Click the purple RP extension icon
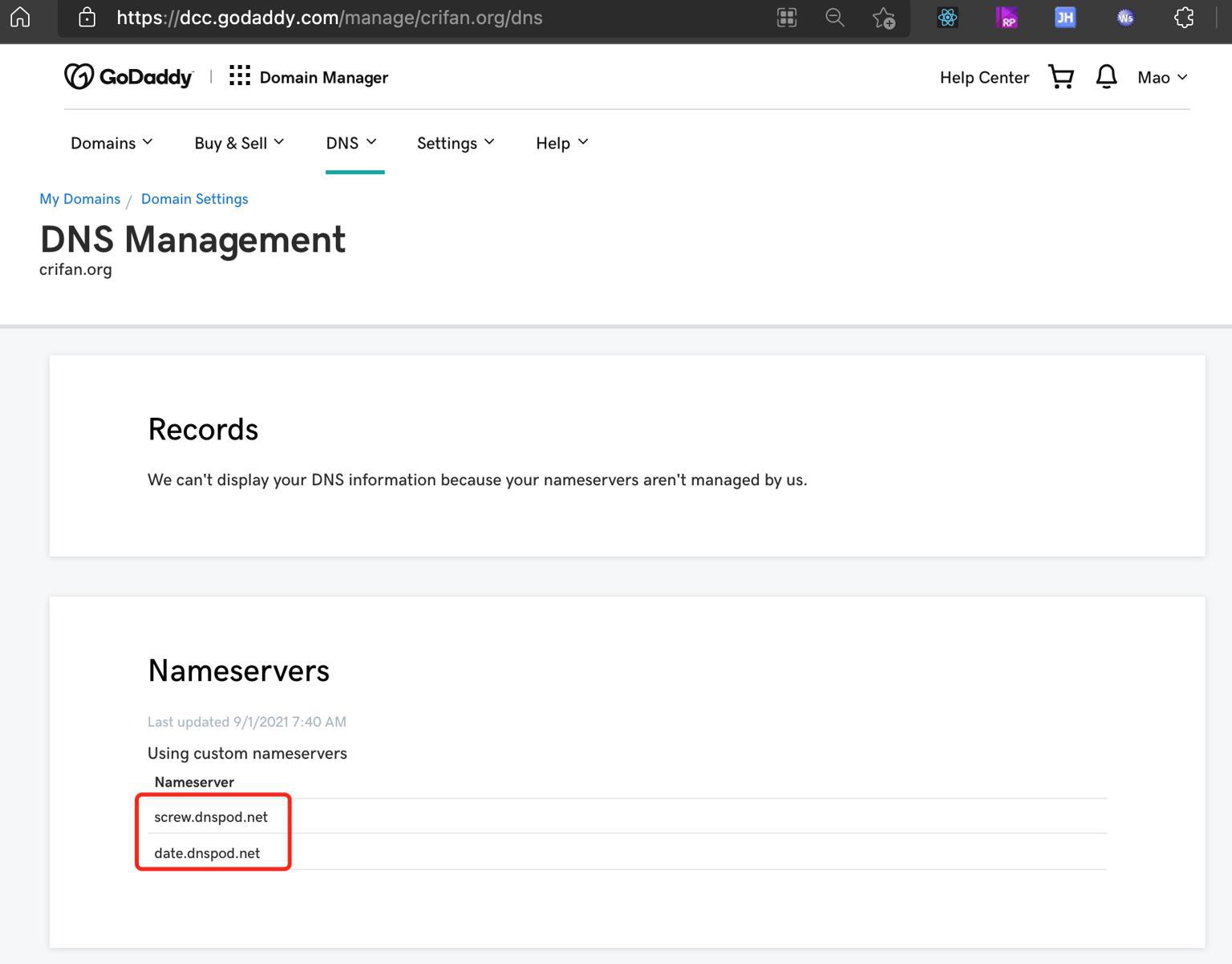Screen dimensions: 1232x964 (1007, 18)
